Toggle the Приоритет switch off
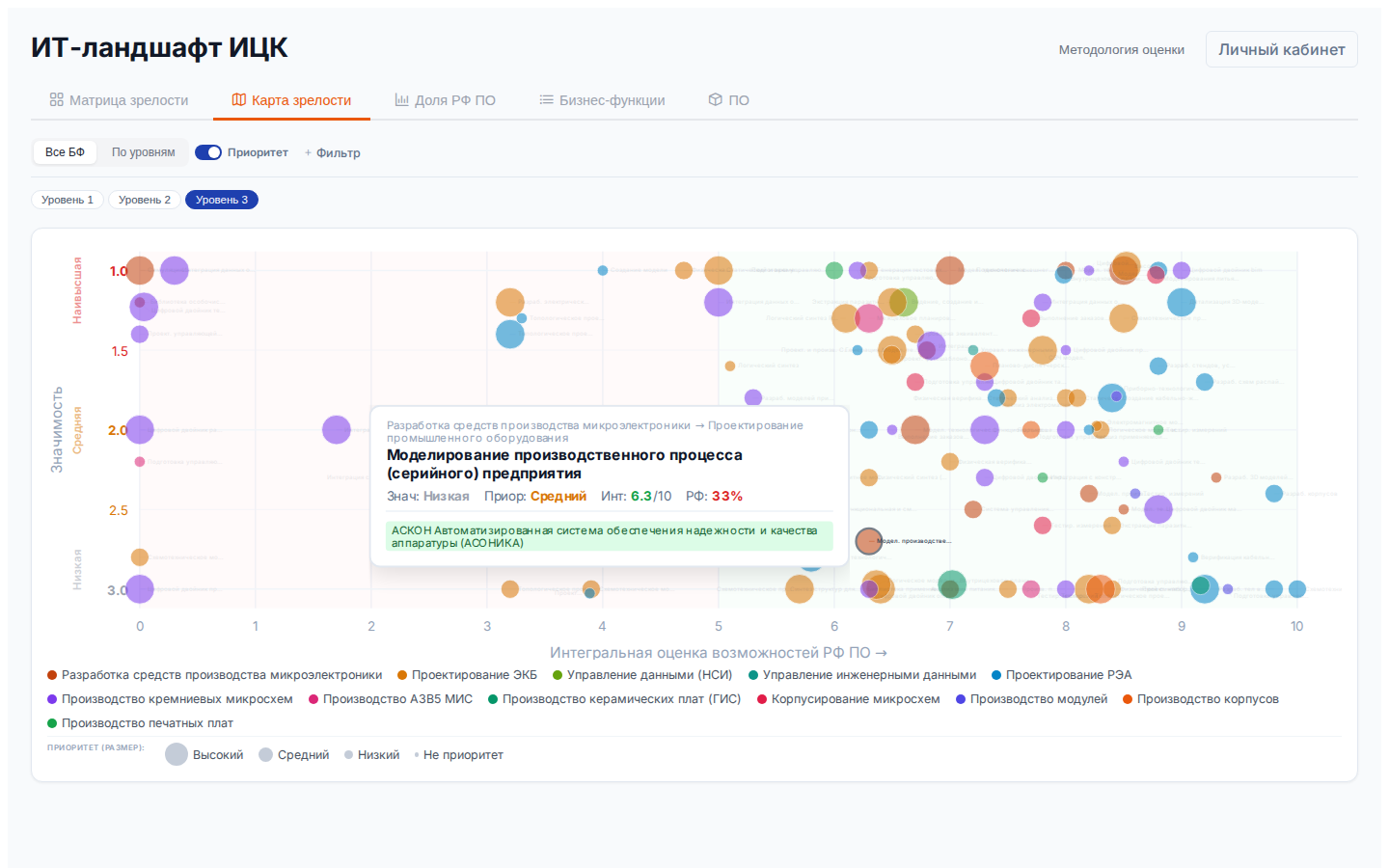The image size is (1389, 868). coord(208,152)
